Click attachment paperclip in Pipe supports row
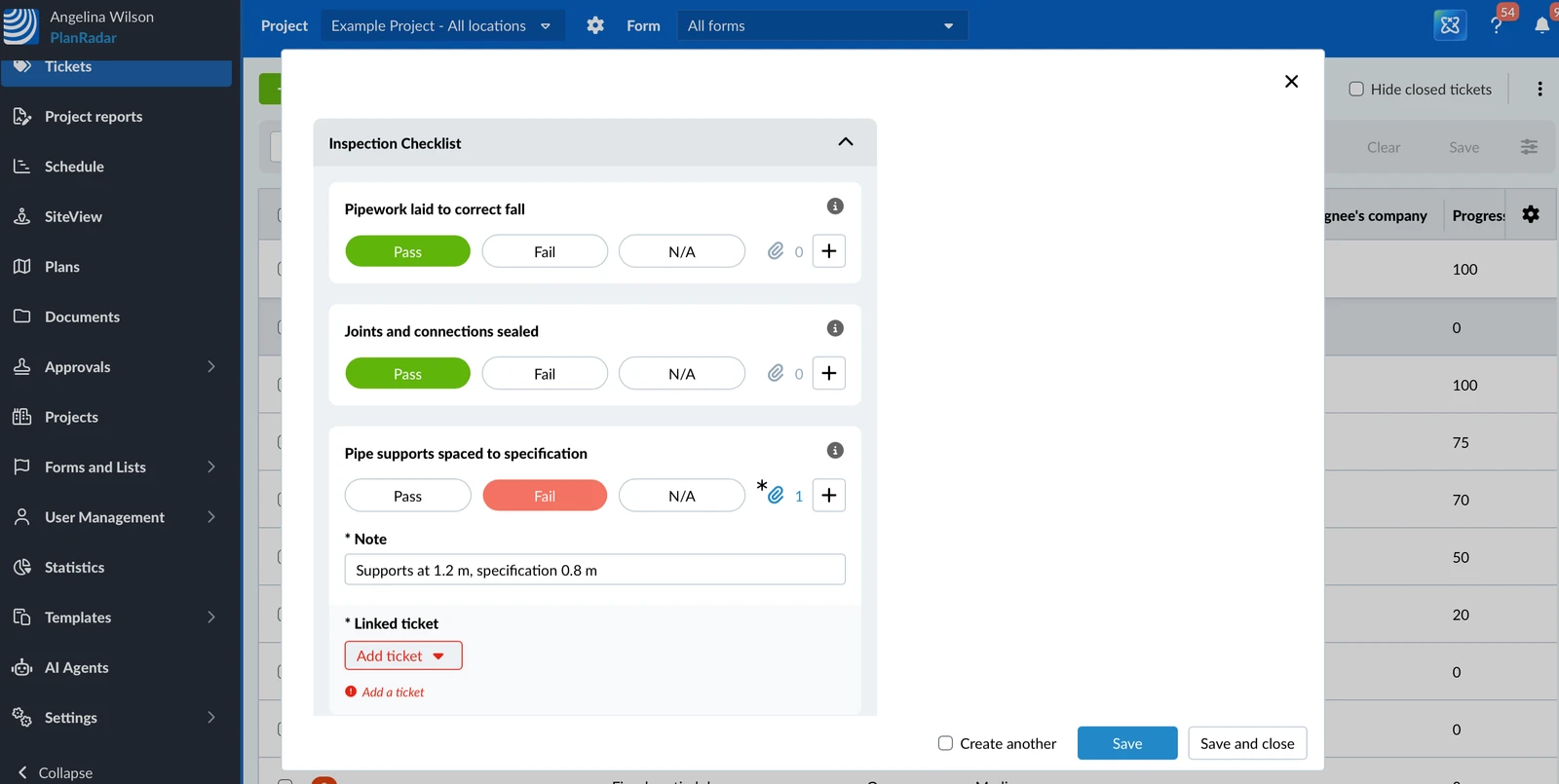Viewport: 1559px width, 784px height. [x=776, y=495]
